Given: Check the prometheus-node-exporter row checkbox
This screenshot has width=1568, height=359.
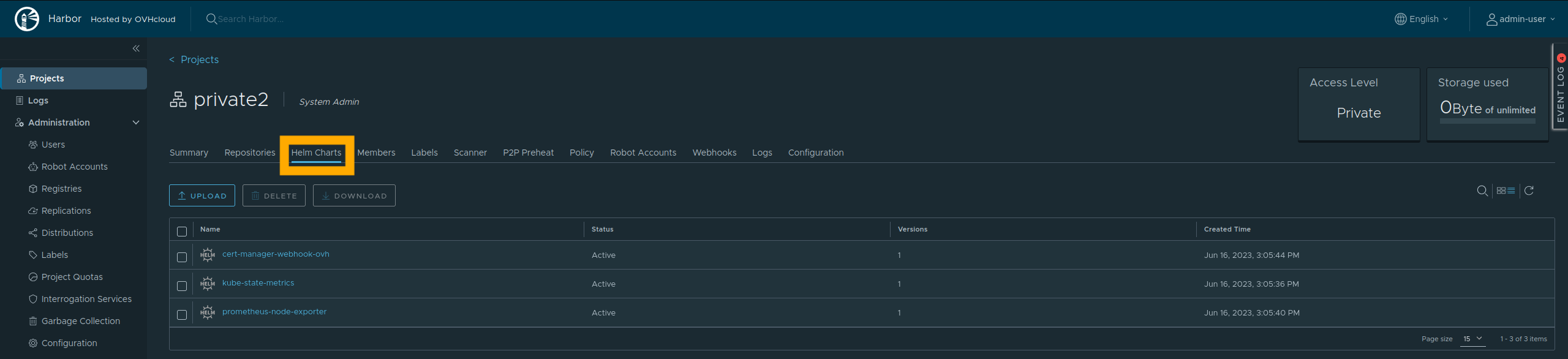Looking at the screenshot, I should (182, 315).
